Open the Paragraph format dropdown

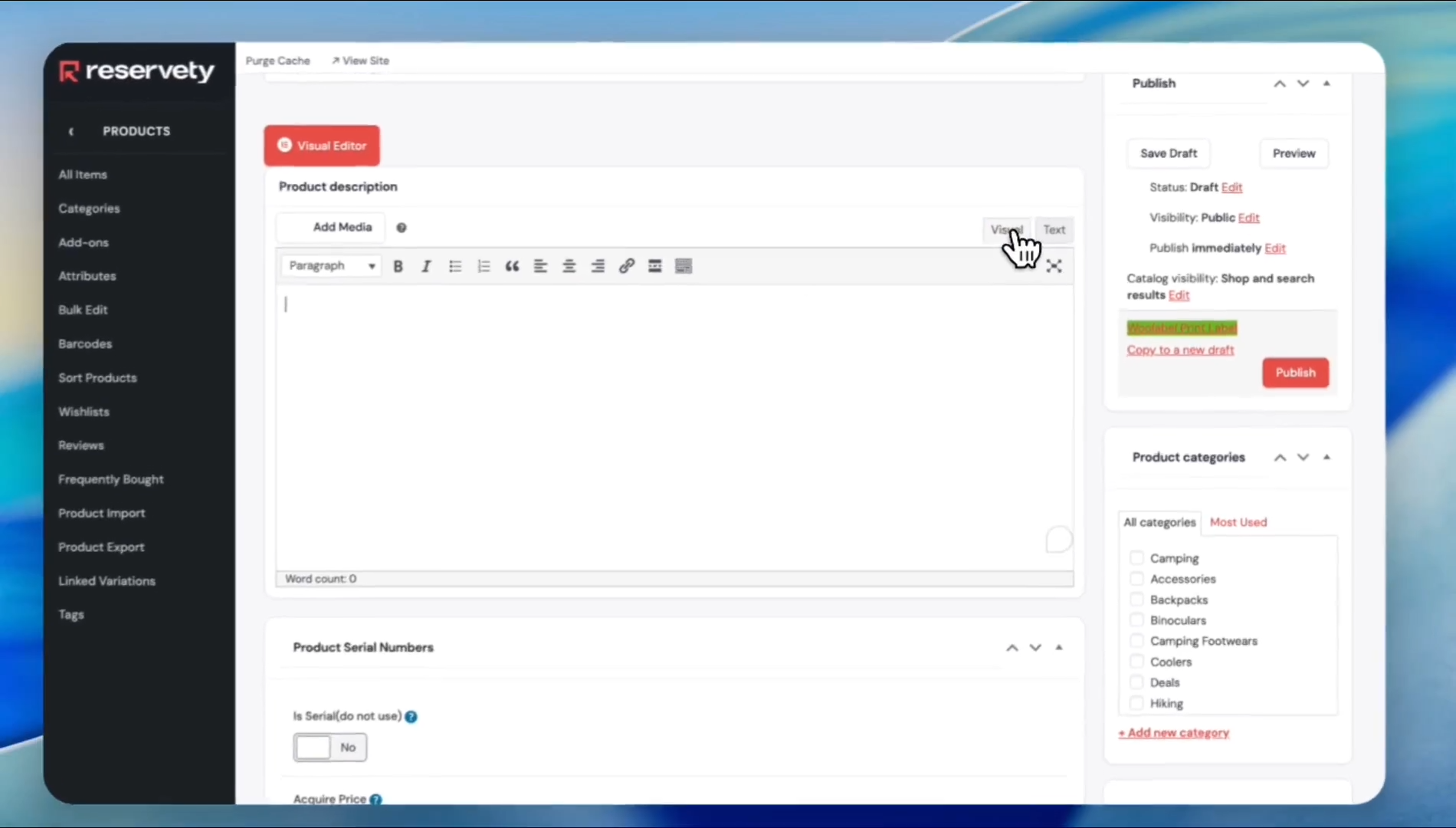[x=332, y=266]
